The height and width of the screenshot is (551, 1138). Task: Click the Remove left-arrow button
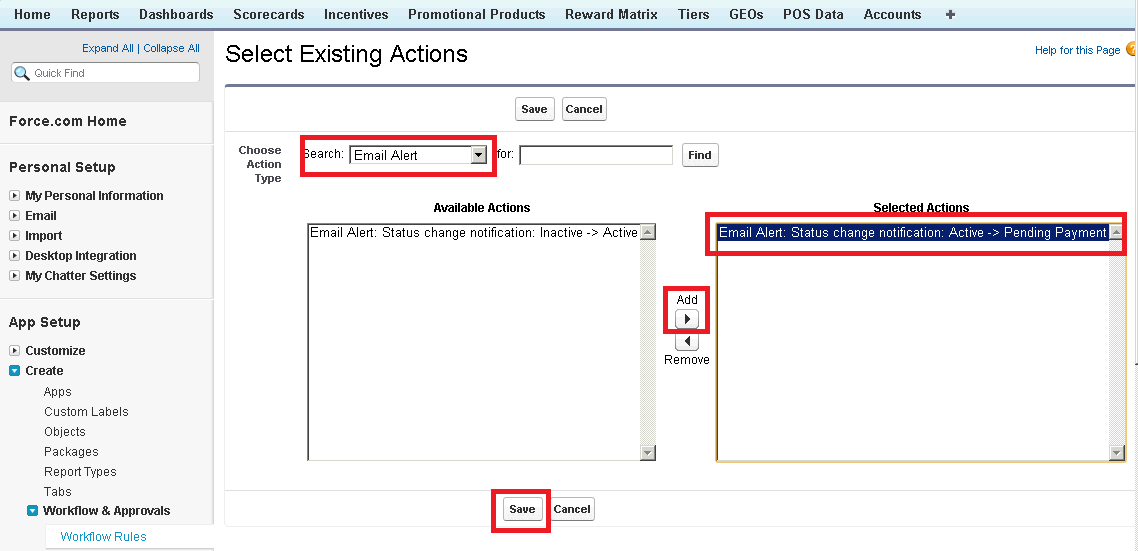tap(687, 341)
